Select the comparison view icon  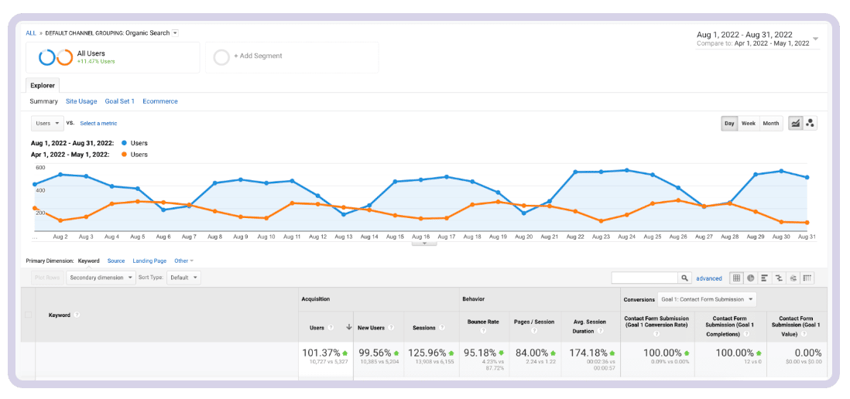779,278
